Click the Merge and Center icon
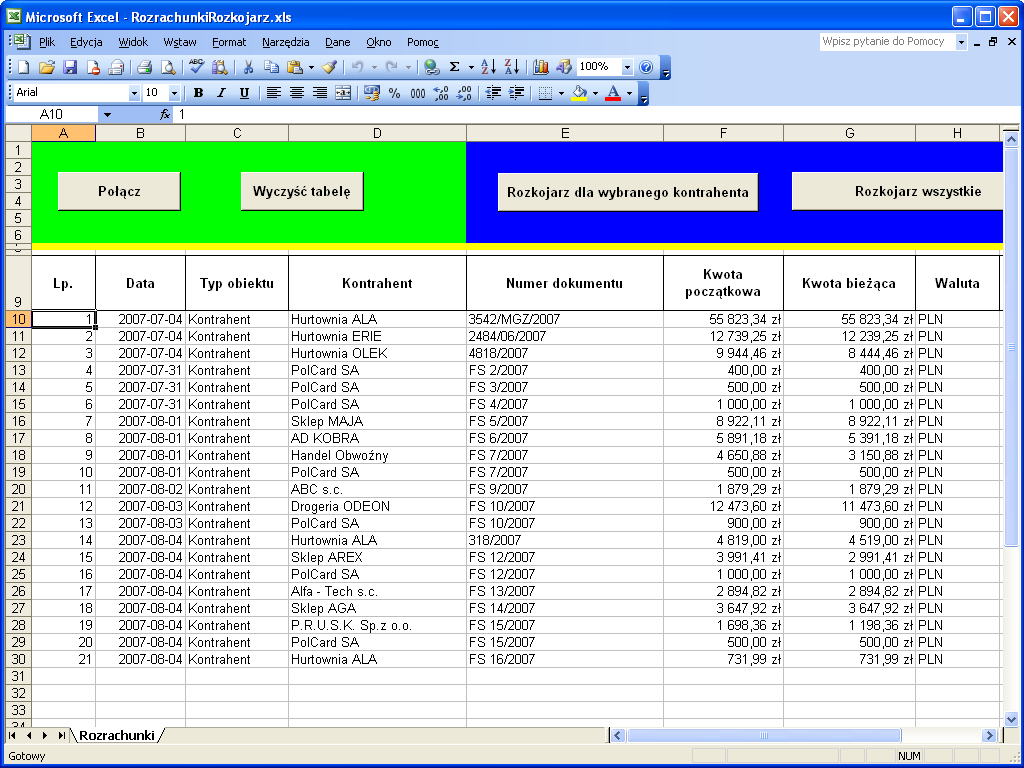1024x768 pixels. point(343,93)
